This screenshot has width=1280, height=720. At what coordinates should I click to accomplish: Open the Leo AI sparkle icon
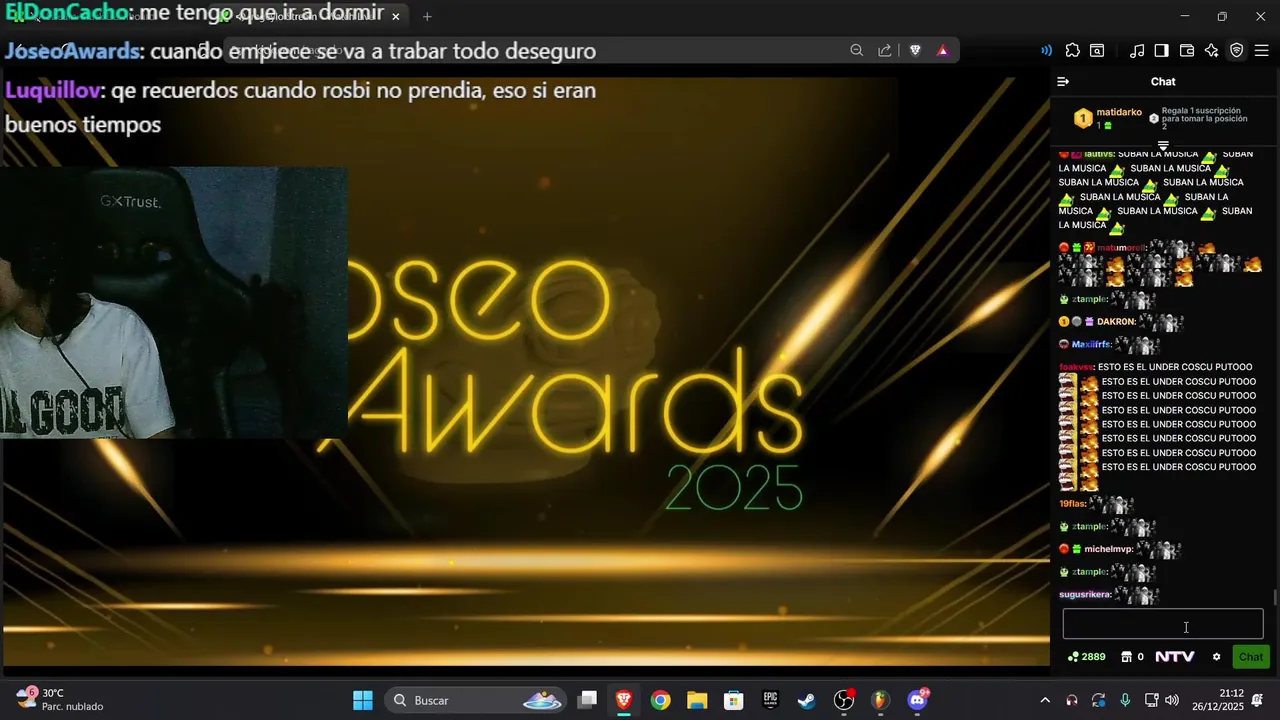1212,50
